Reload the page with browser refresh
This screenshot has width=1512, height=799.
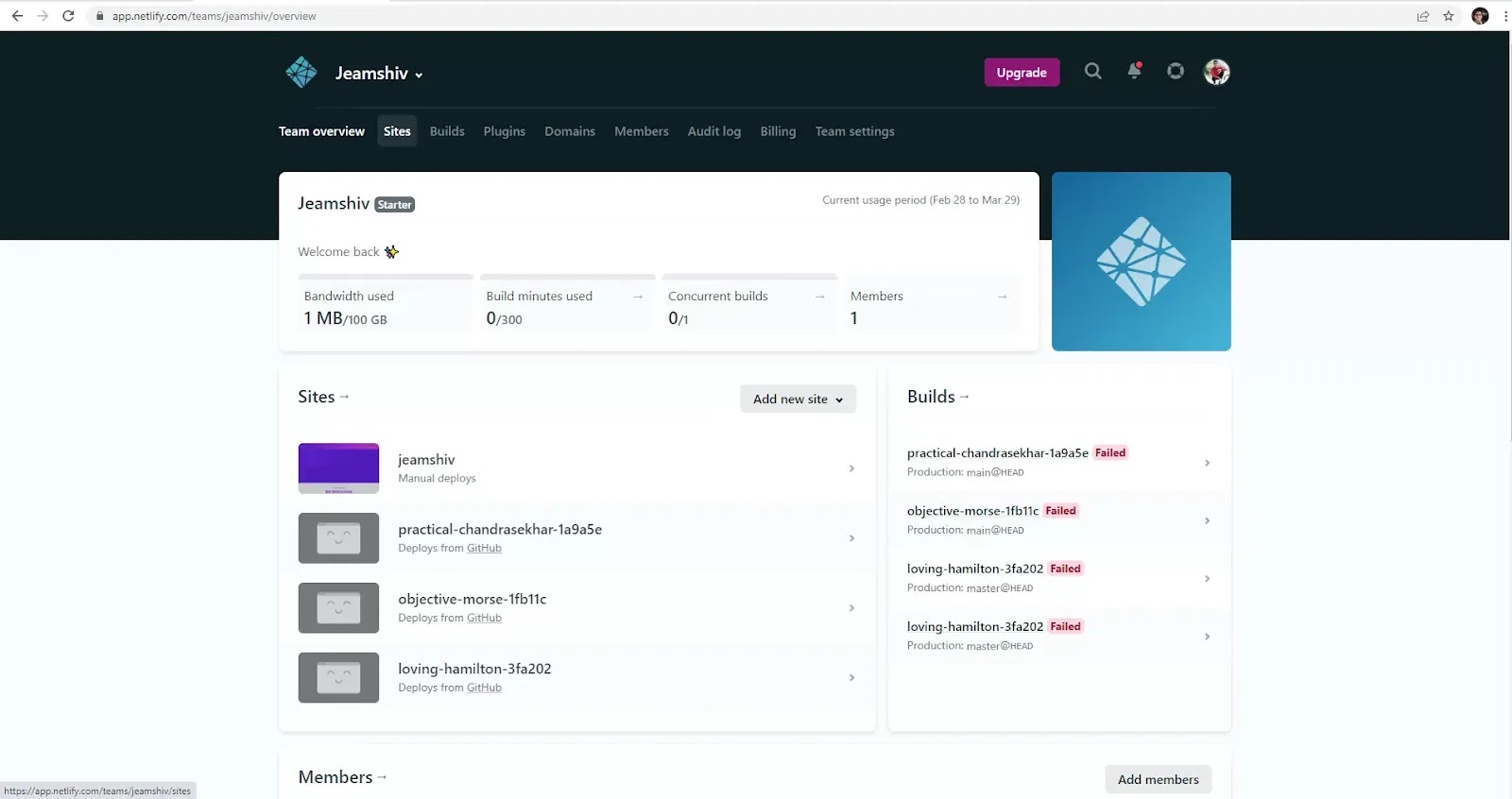coord(68,16)
